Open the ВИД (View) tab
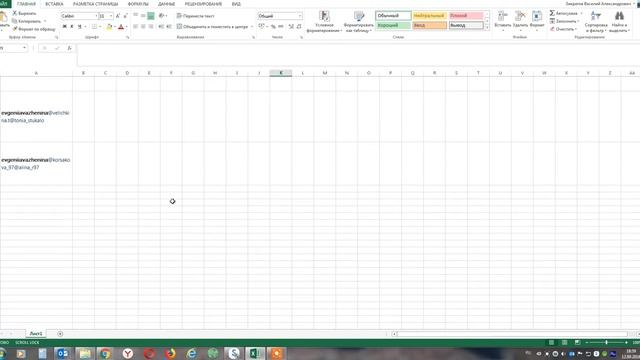The image size is (640, 360). click(x=236, y=4)
